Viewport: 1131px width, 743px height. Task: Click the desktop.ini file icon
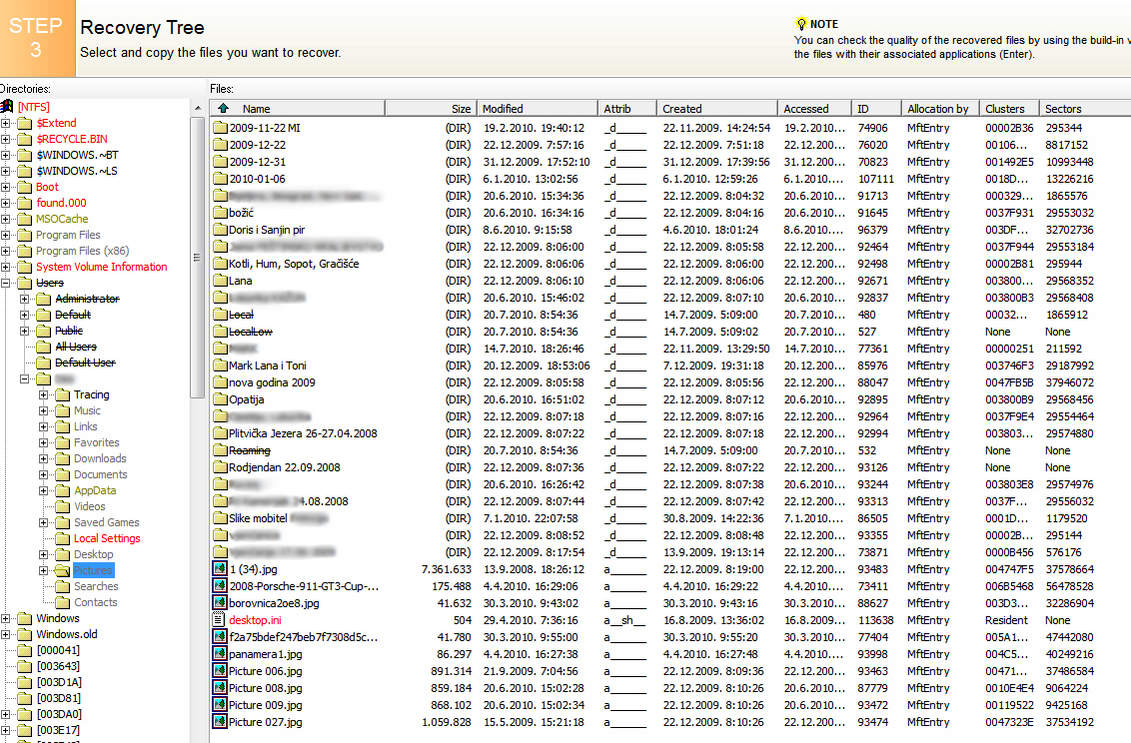pos(220,620)
